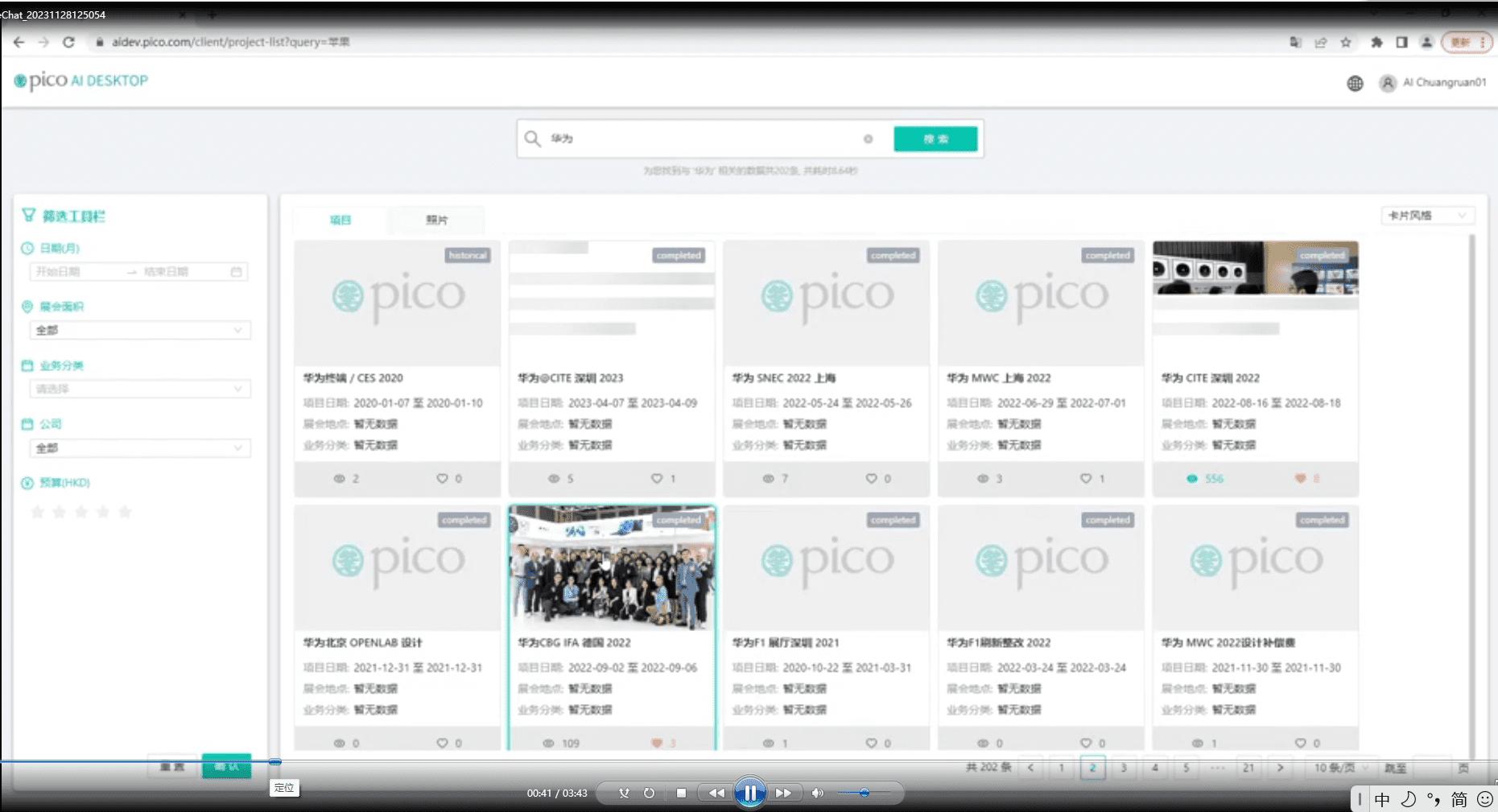
Task: Go to next results page arrow
Action: pyautogui.click(x=1280, y=768)
